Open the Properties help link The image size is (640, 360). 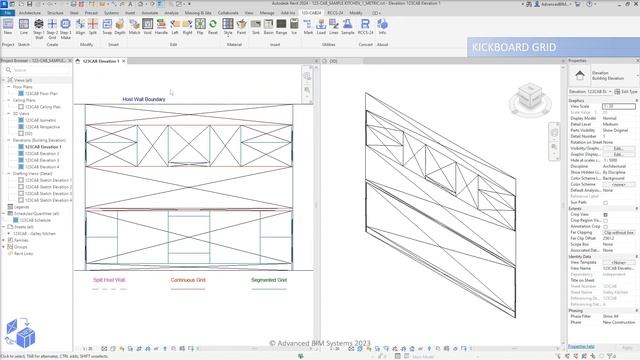point(581,347)
